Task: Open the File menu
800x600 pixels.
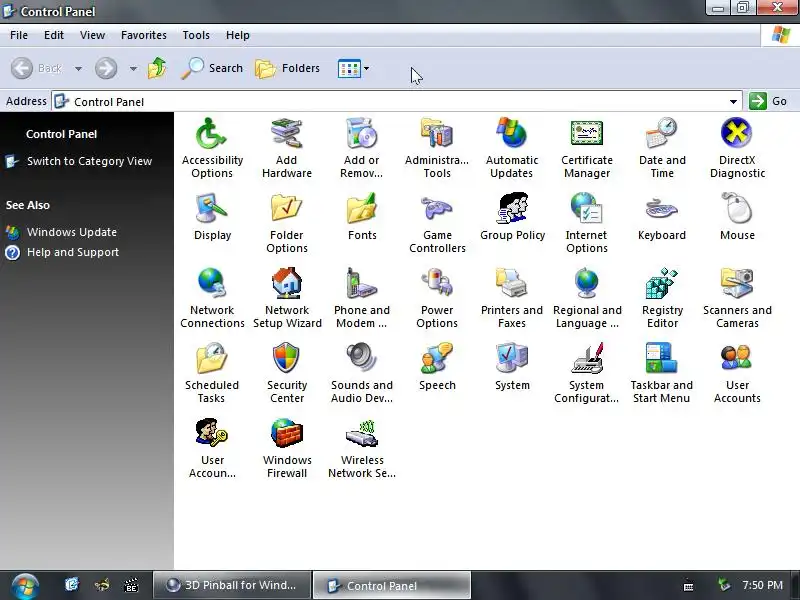Action: [x=19, y=35]
